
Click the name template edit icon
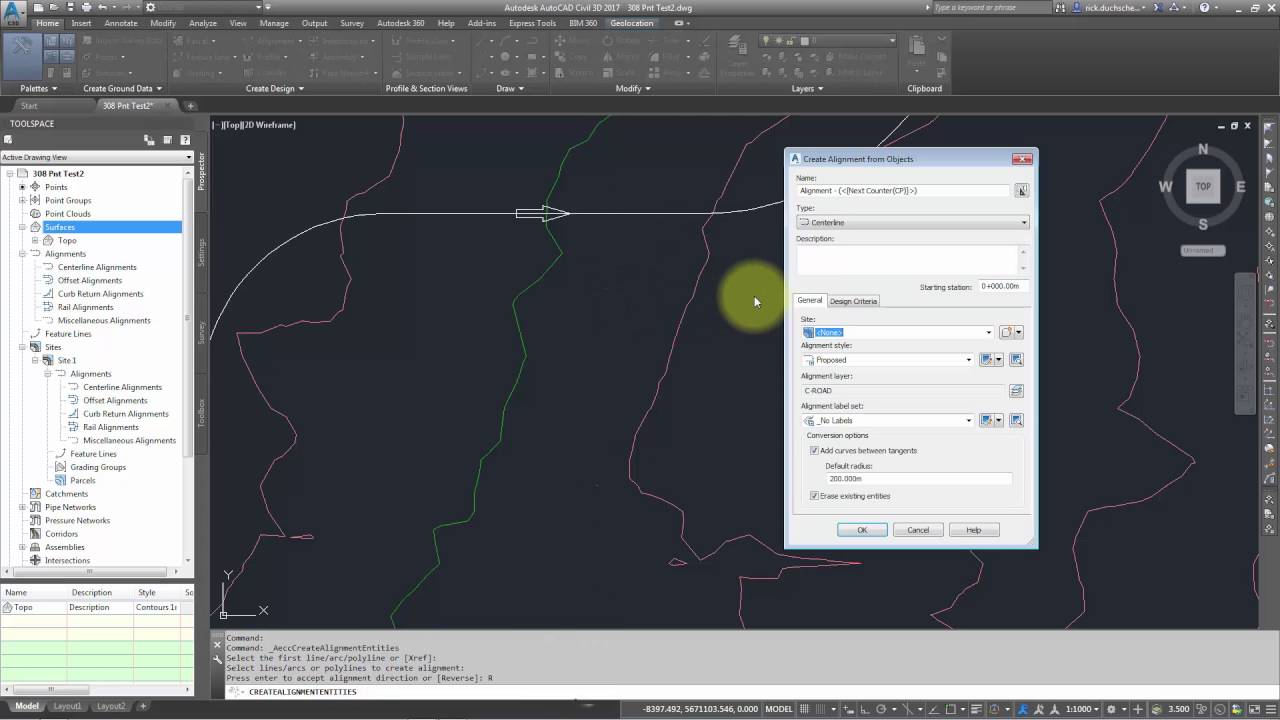[x=1021, y=190]
